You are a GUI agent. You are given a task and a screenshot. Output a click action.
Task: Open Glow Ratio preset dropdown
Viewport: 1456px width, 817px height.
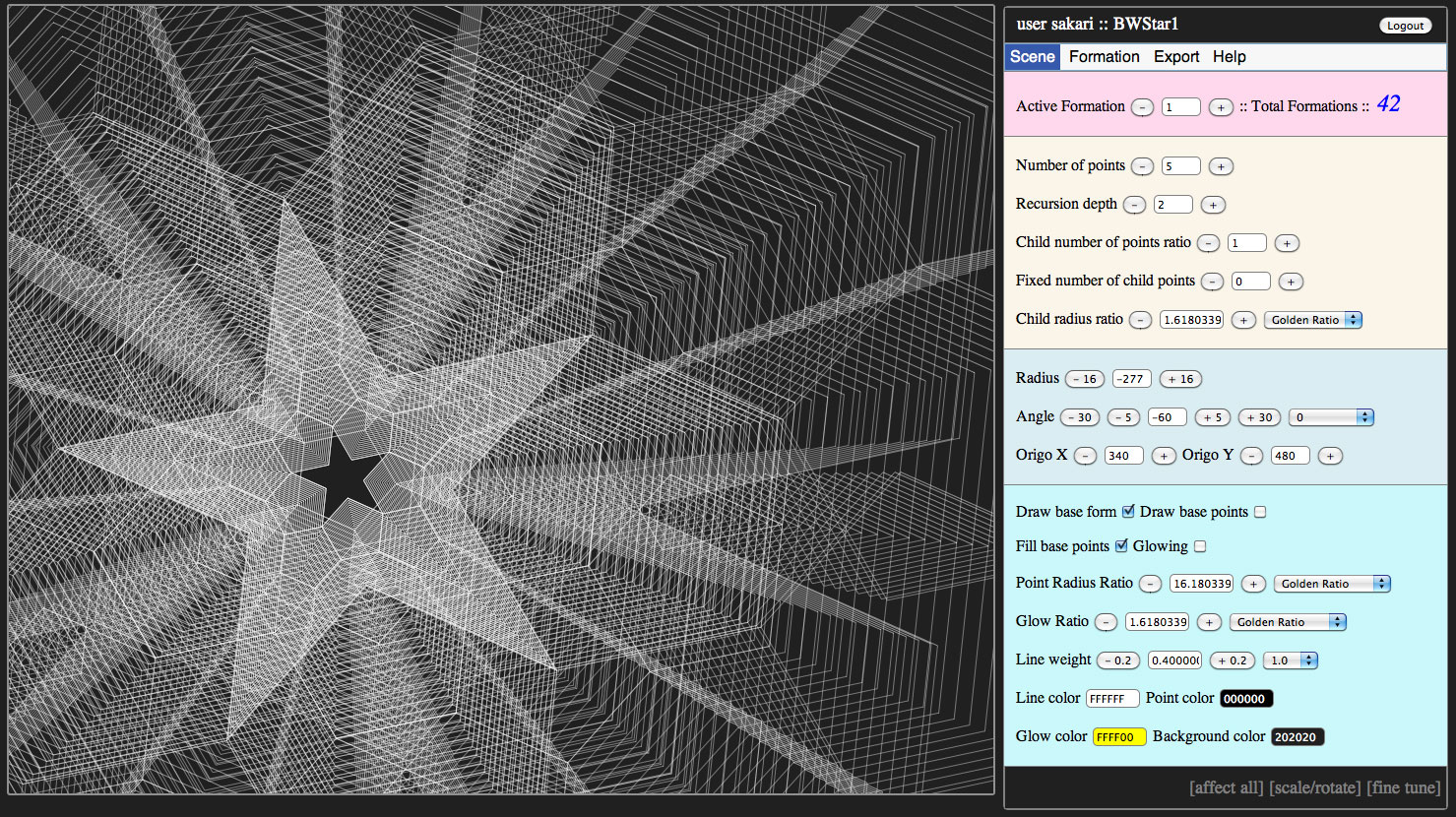pyautogui.click(x=1288, y=622)
